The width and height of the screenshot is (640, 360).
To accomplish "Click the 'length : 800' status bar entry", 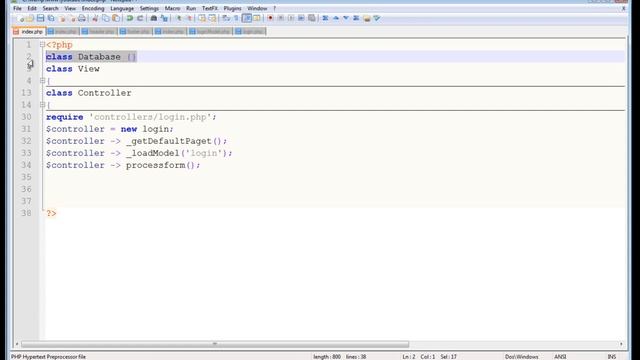I will (327, 357).
